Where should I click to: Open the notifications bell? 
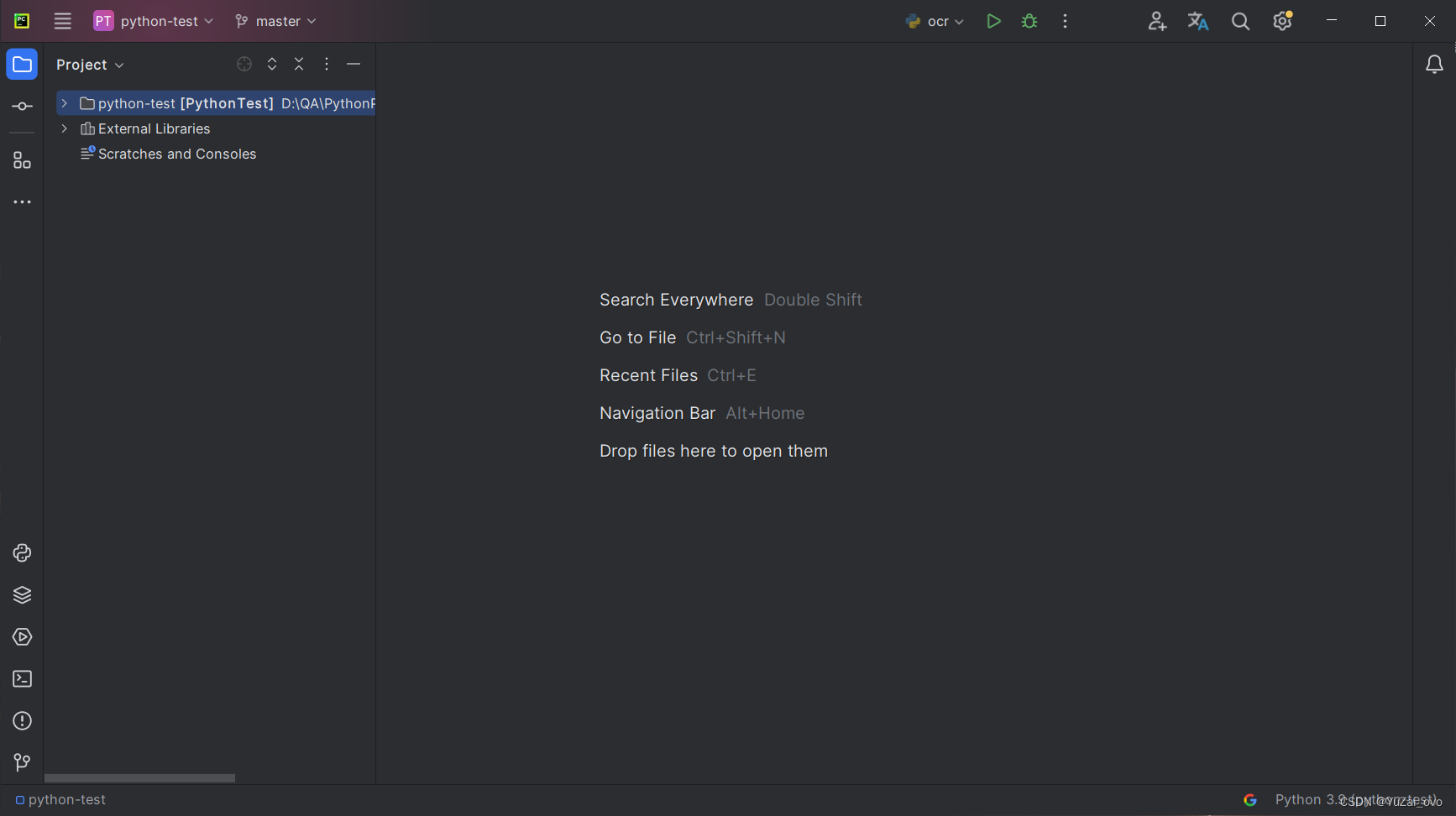click(1435, 65)
